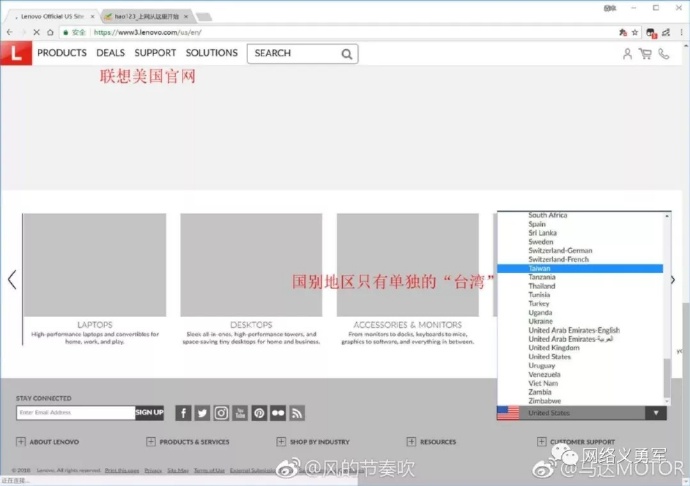This screenshot has height=486, width=690.
Task: Open the PRODUCTS menu
Action: tap(62, 53)
